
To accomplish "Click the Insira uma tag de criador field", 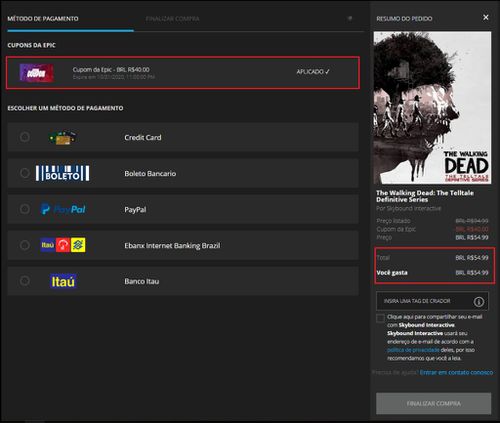I will (432, 301).
